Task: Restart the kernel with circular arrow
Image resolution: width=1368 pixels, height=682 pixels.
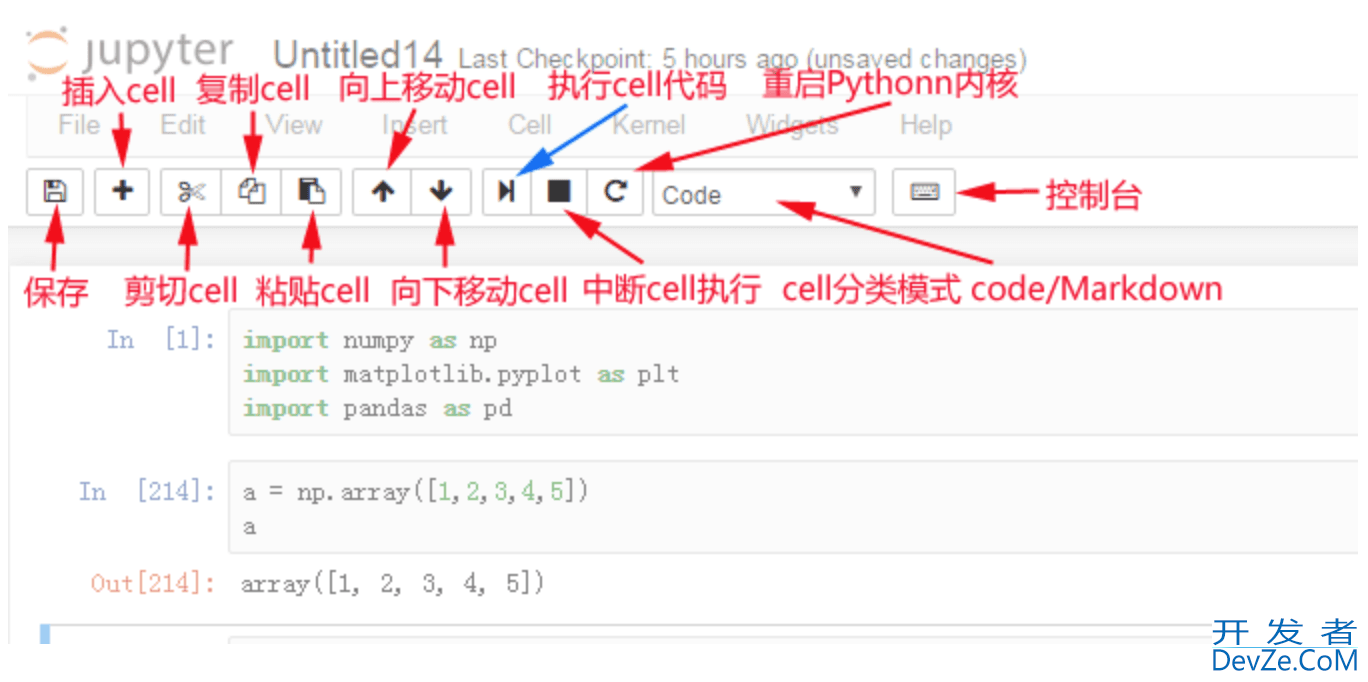Action: [615, 191]
